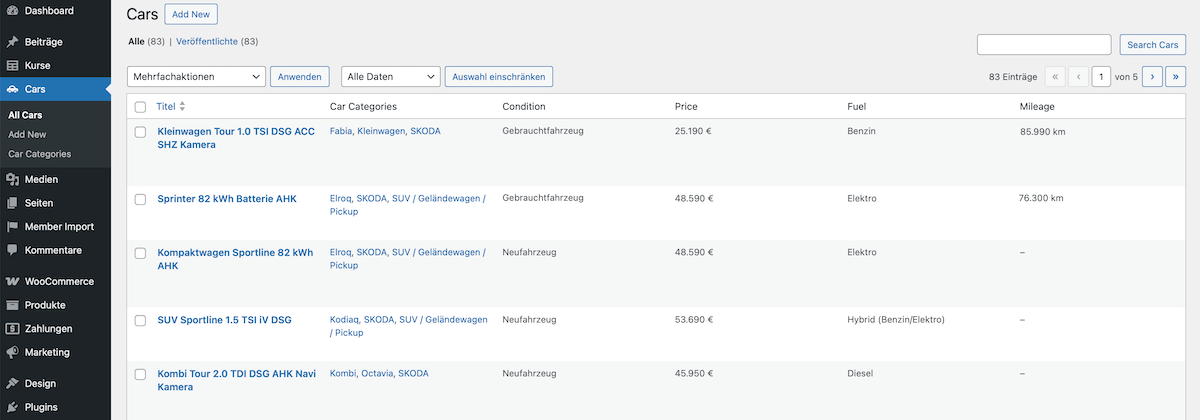Click the Kommentare speech bubble icon
Screen dimensions: 1200x420
12,250
